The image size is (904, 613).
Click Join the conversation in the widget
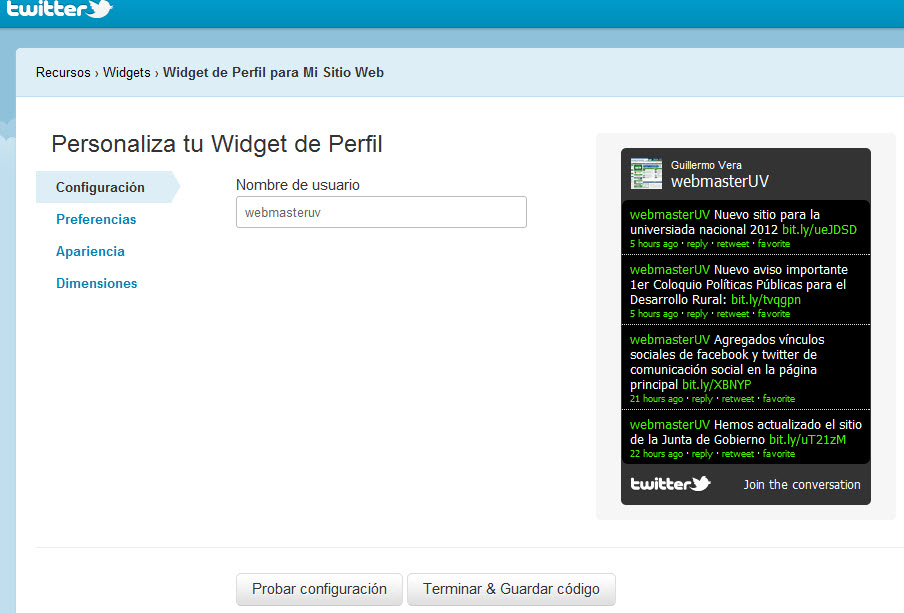coord(801,485)
